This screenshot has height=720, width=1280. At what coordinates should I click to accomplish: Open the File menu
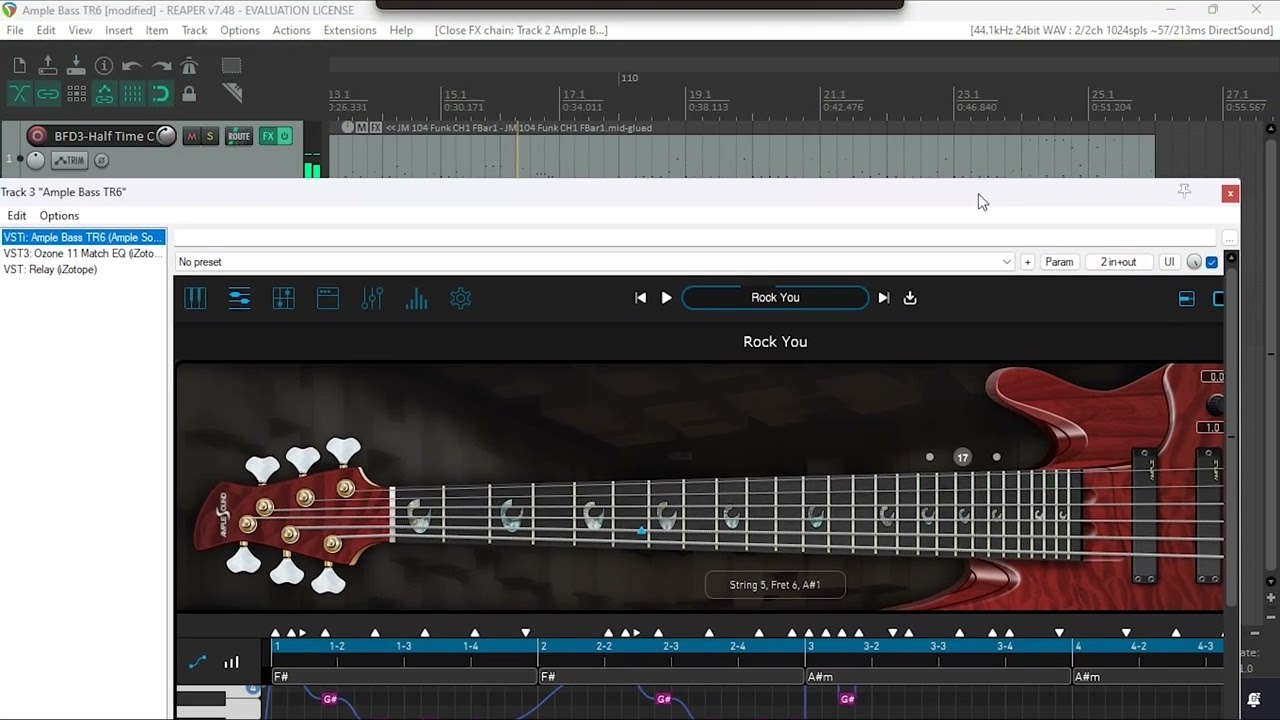pos(15,30)
